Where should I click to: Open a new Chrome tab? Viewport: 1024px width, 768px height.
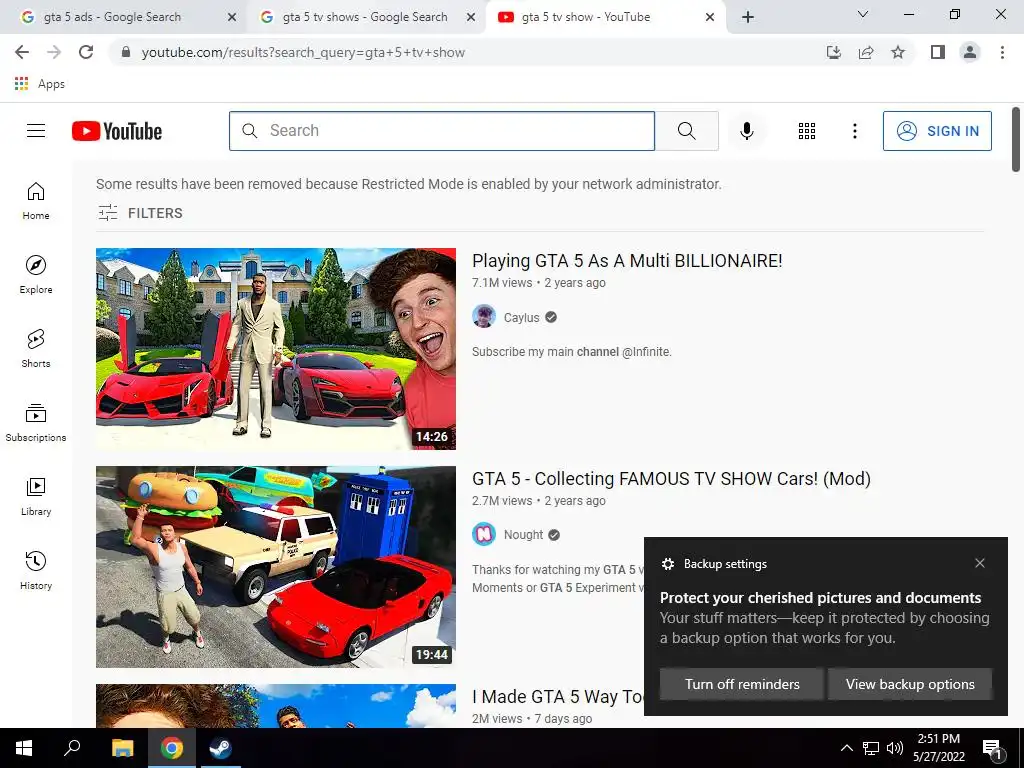748,18
